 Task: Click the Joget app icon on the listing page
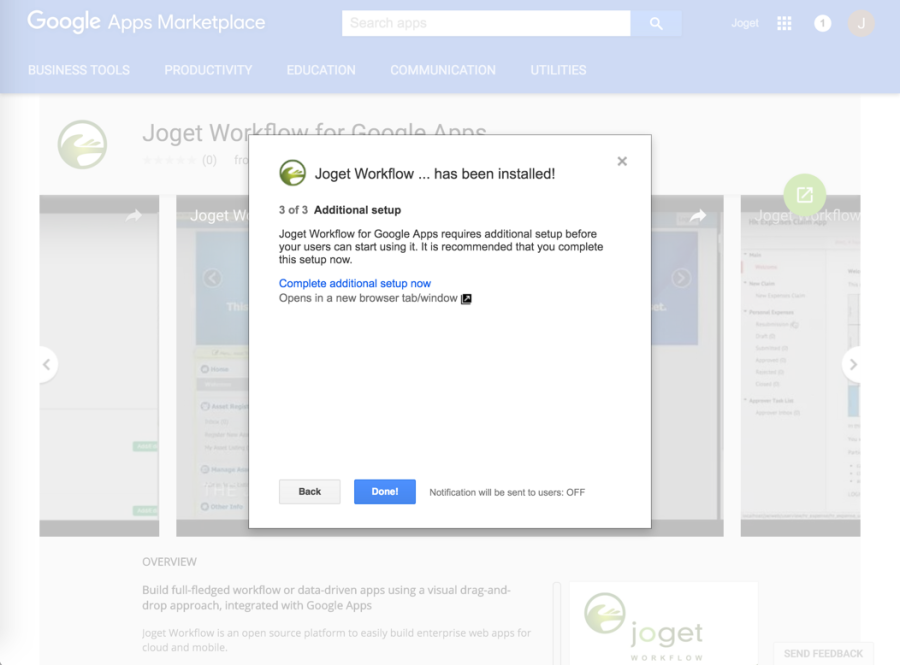[82, 145]
